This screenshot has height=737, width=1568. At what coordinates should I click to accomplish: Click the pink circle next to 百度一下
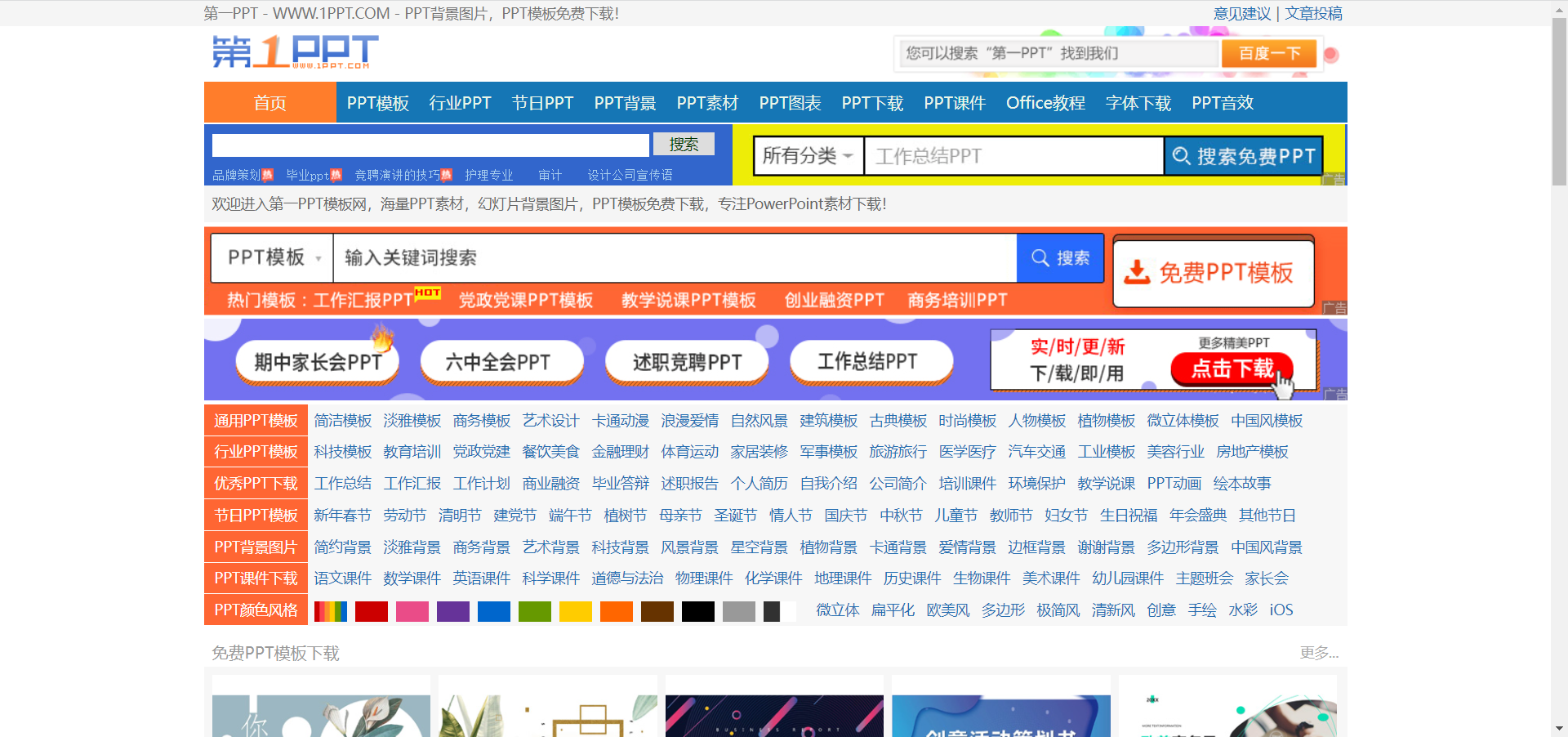coord(1331,55)
